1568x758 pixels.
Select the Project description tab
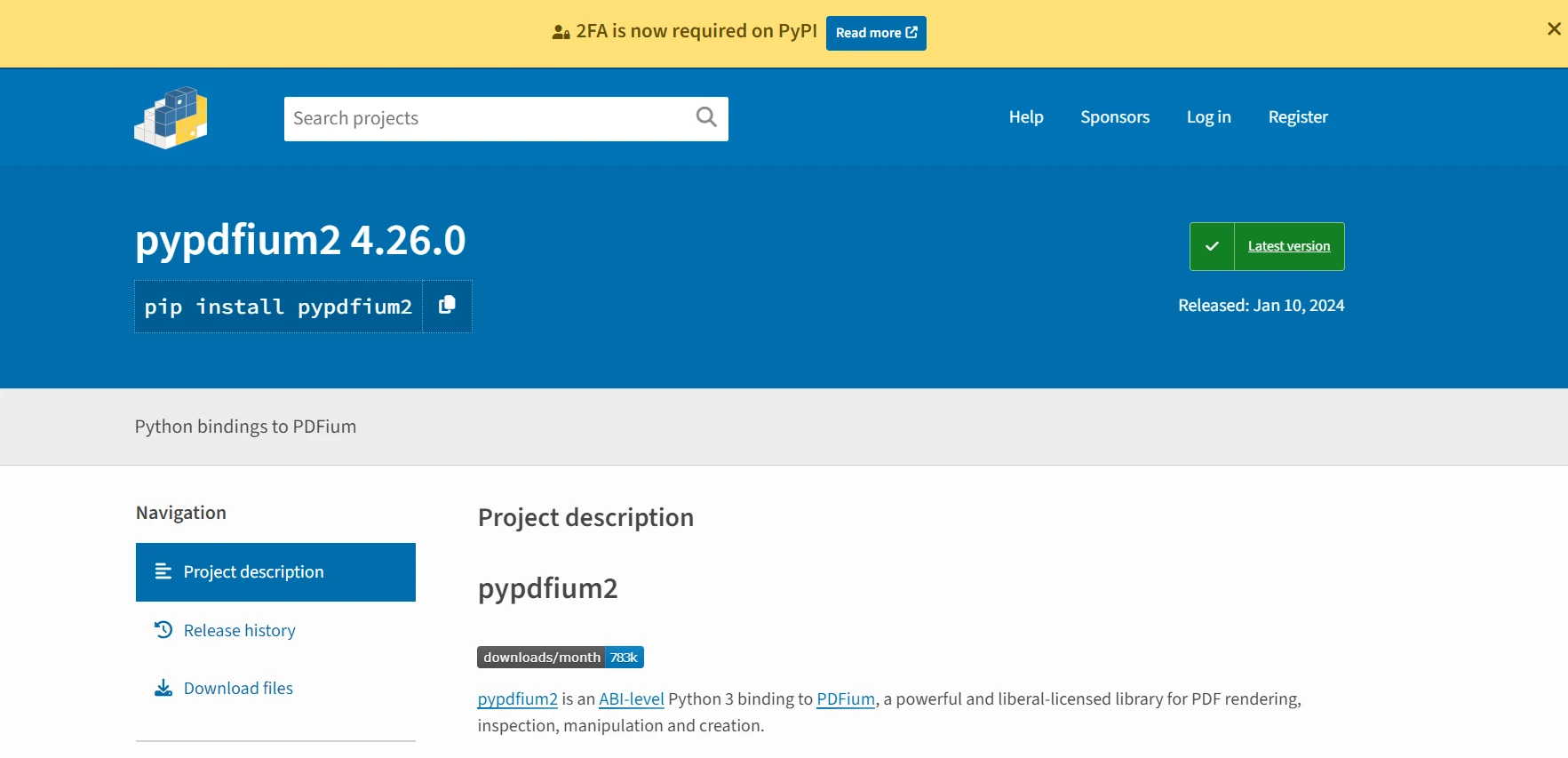click(x=275, y=572)
